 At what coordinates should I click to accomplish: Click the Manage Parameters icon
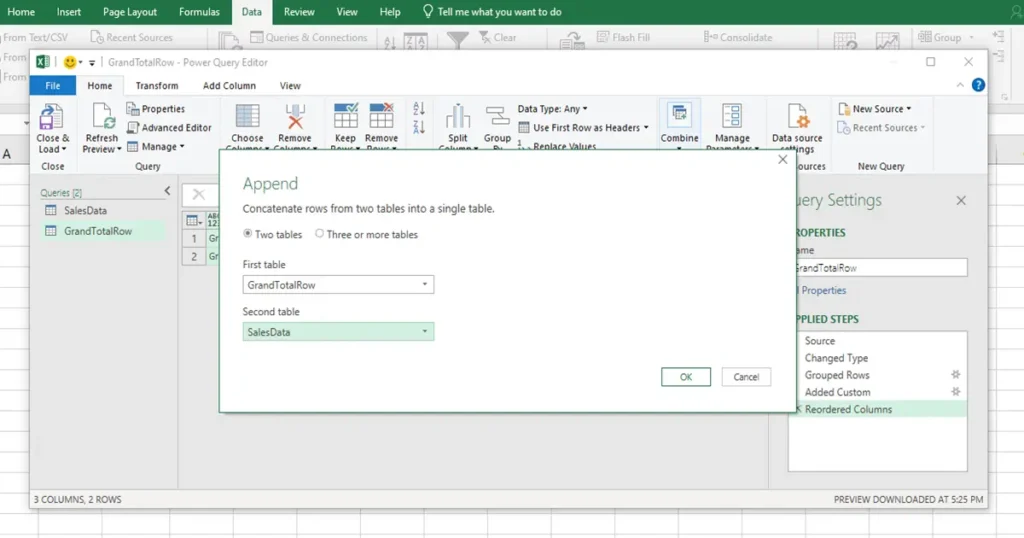click(731, 116)
